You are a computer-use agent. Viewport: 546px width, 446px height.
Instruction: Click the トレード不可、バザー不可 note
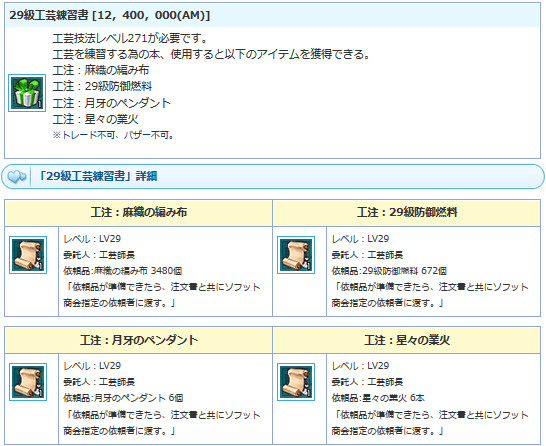pyautogui.click(x=113, y=135)
